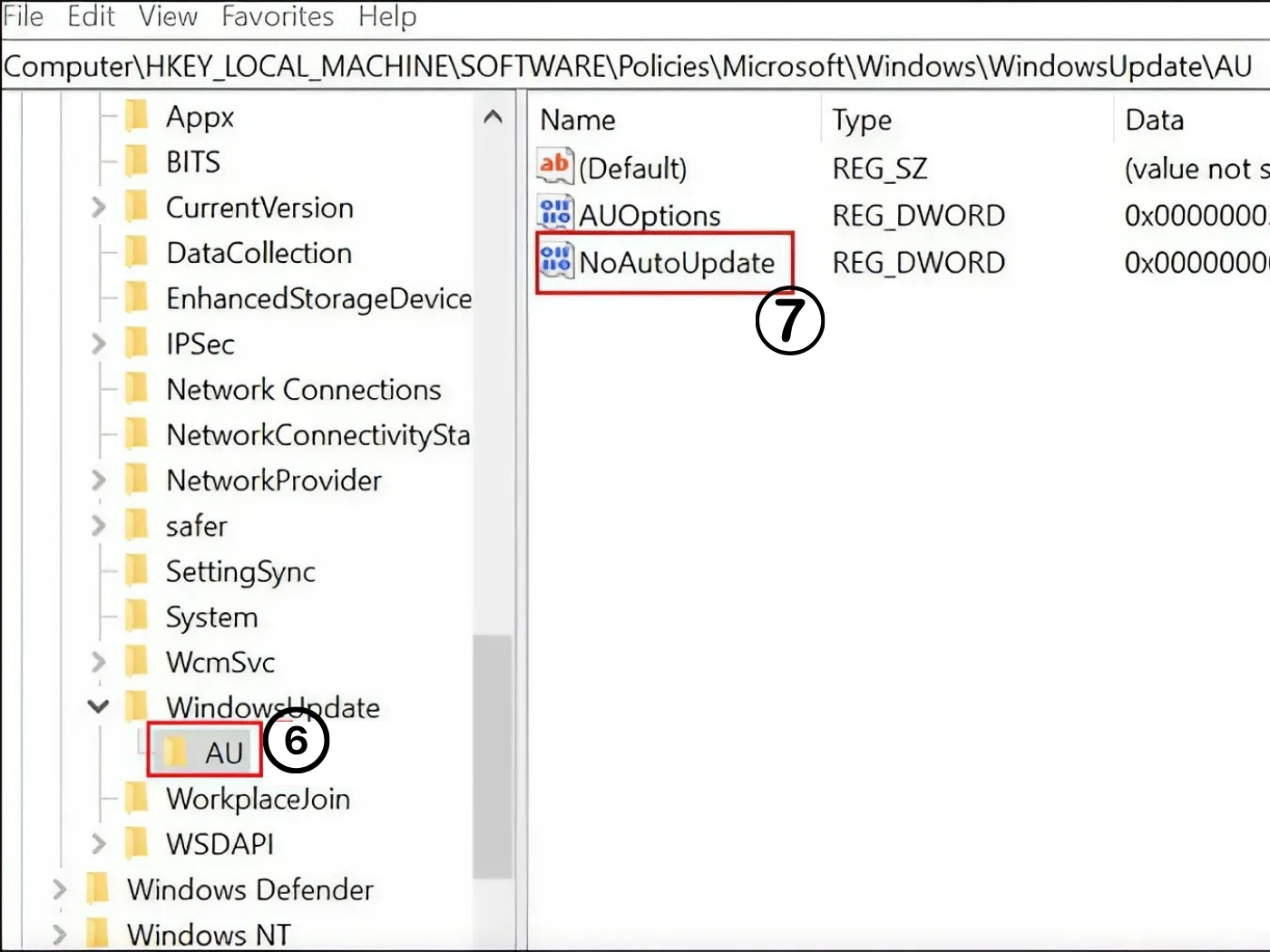1270x952 pixels.
Task: Select the WorkplaceJoin folder icon
Action: coord(137,799)
